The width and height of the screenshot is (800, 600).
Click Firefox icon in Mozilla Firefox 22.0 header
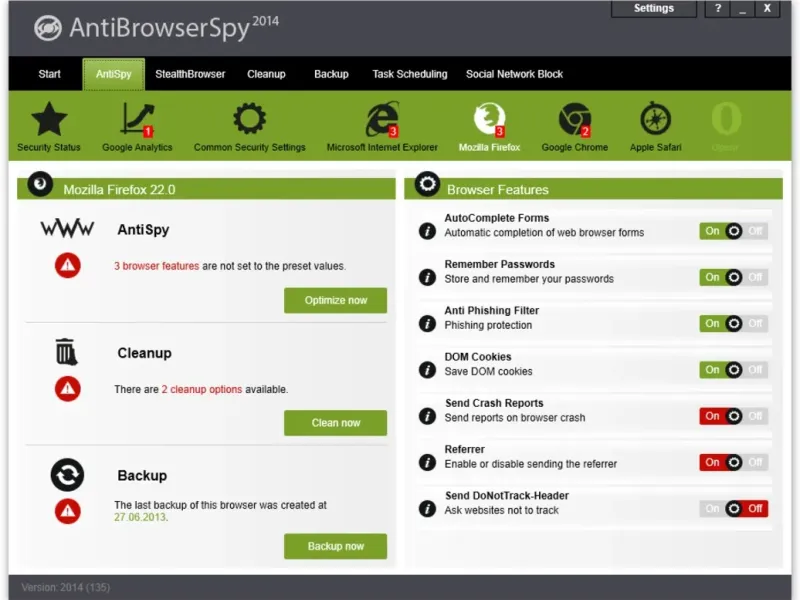point(40,184)
